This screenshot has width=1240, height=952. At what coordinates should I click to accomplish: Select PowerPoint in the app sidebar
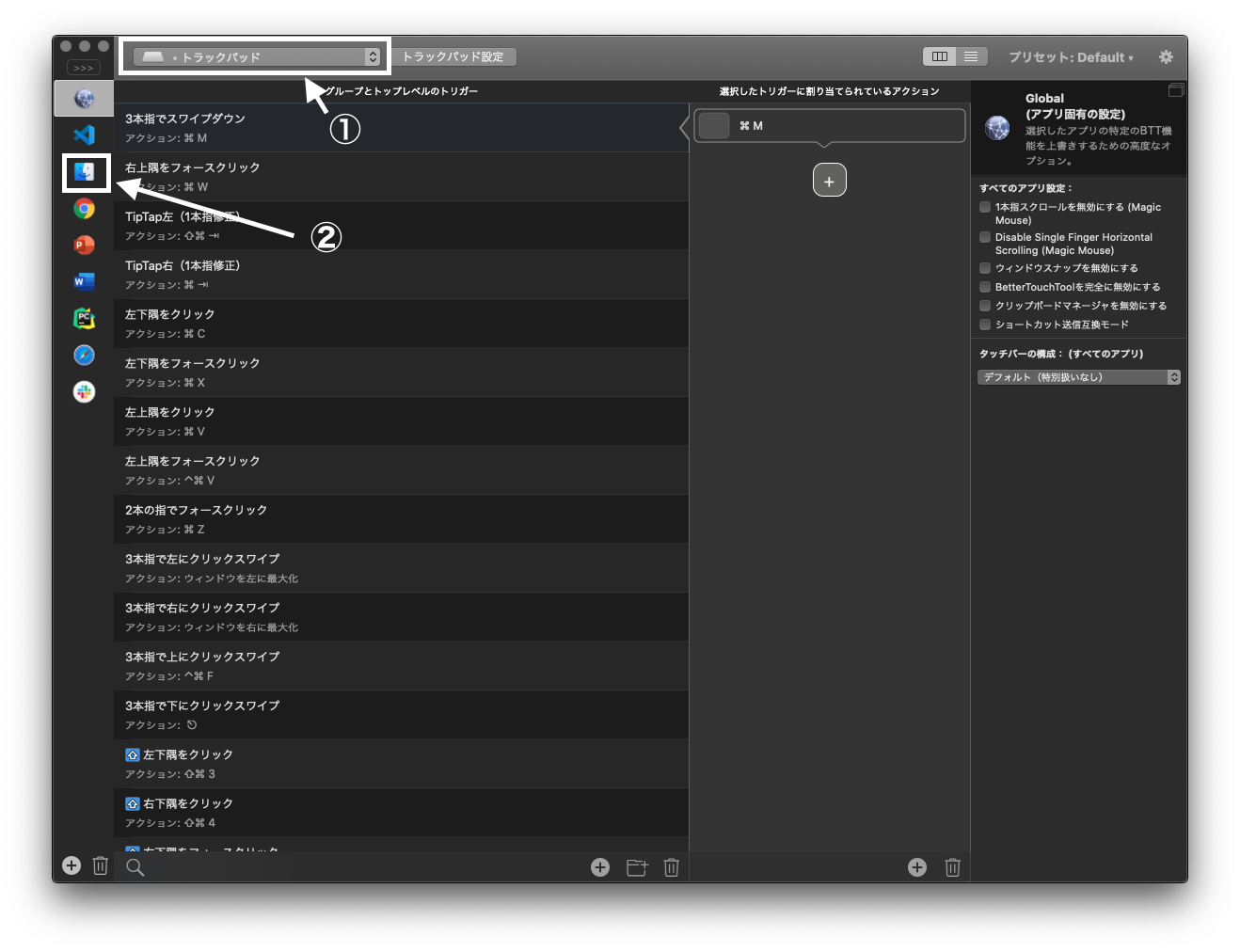[84, 245]
